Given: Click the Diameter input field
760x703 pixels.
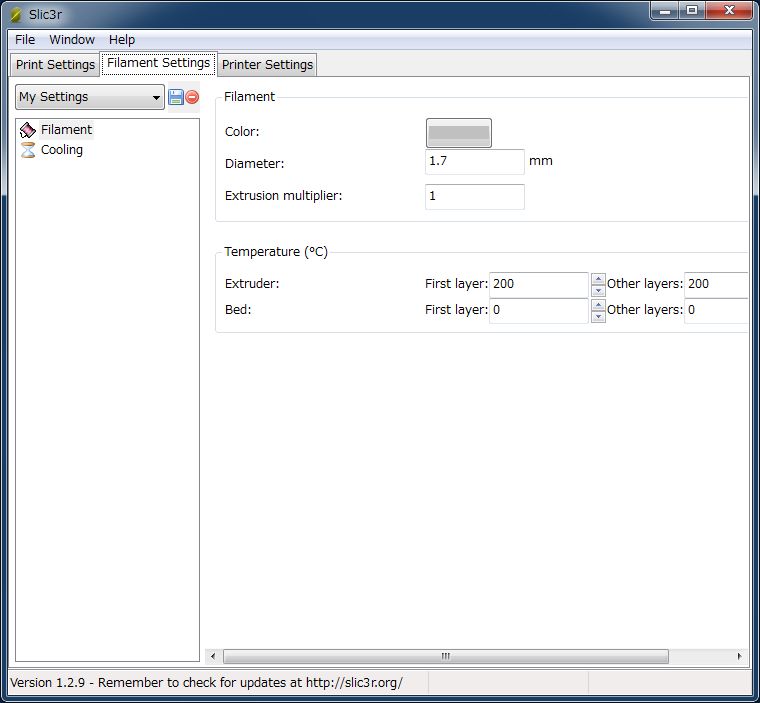Looking at the screenshot, I should (475, 161).
